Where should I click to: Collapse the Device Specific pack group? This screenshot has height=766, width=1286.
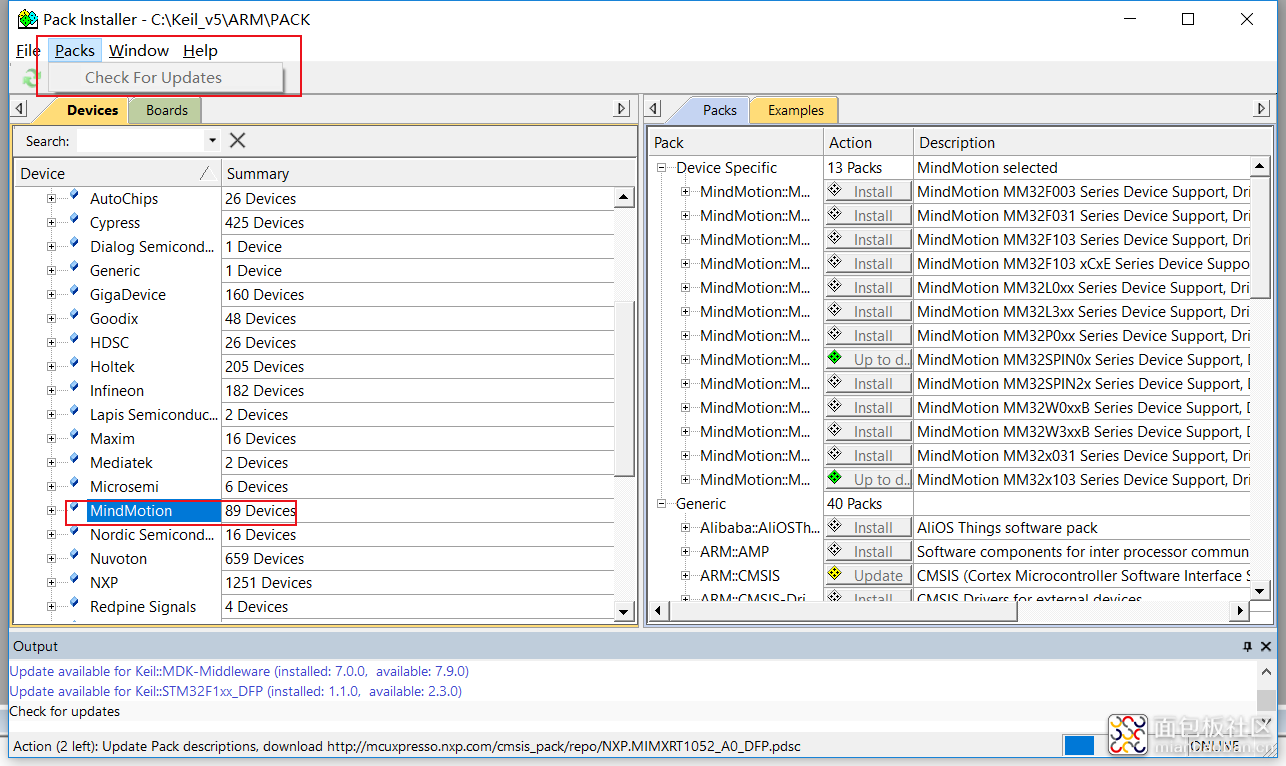pos(661,168)
